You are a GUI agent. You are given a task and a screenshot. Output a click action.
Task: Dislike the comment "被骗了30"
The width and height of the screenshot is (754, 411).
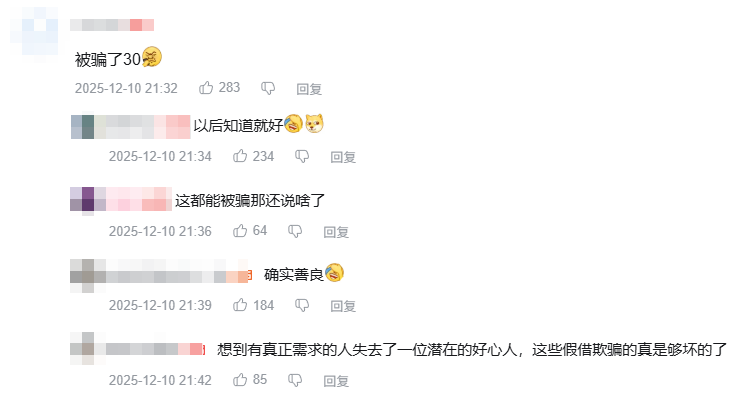267,88
